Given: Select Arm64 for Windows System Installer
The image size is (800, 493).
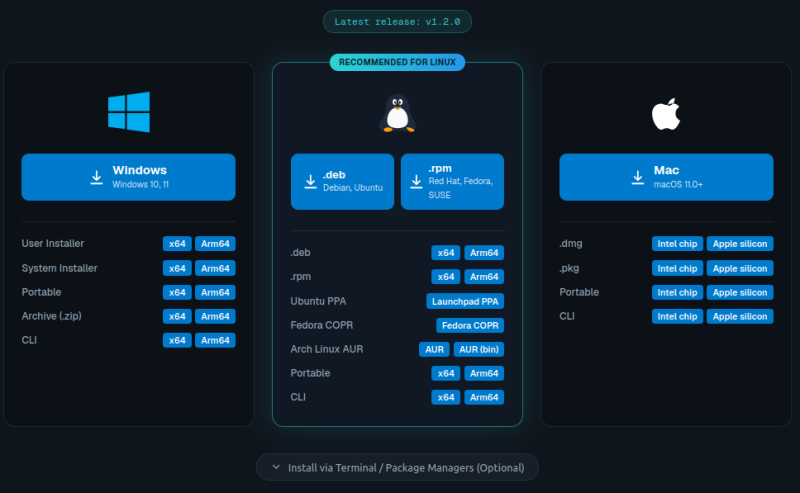Looking at the screenshot, I should 215,268.
